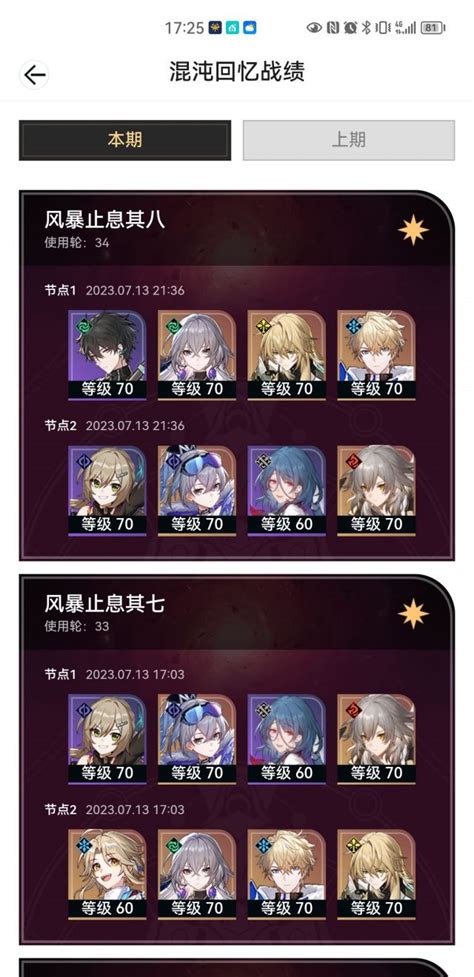Viewport: 474px width, 977px height.
Task: Tap the Bluetooth icon in status bar
Action: [367, 27]
